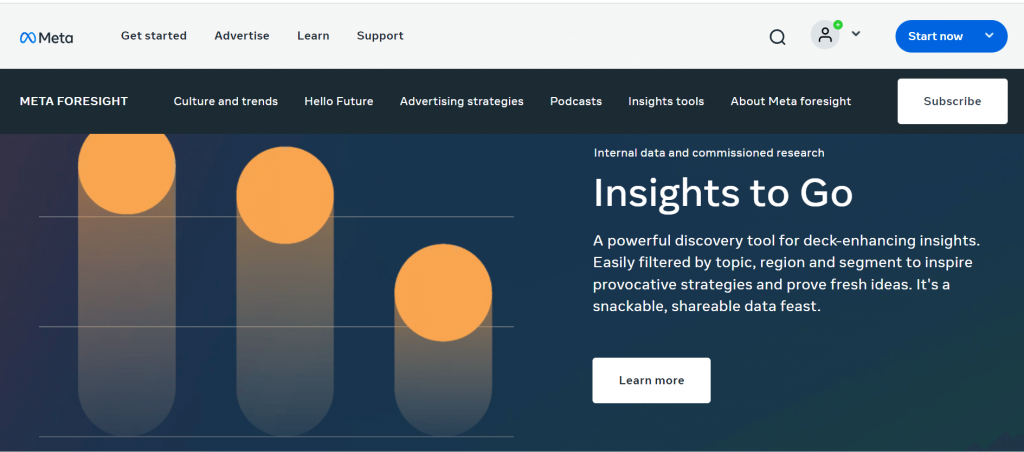Open the Podcasts section
1024x452 pixels.
coord(576,101)
